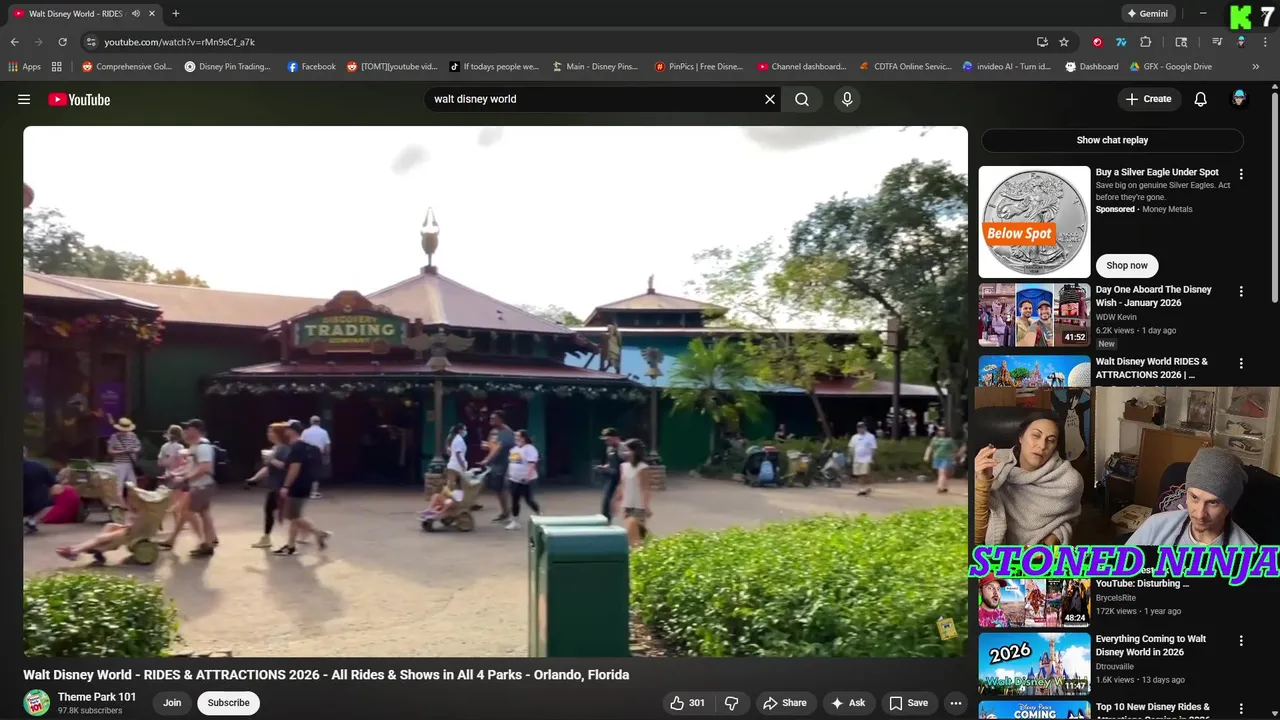Save the video to a playlist
The height and width of the screenshot is (720, 1280).
point(908,703)
